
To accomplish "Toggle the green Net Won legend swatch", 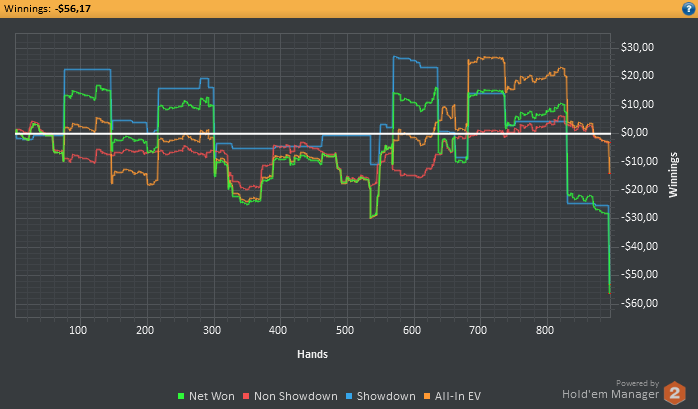I will pos(181,396).
